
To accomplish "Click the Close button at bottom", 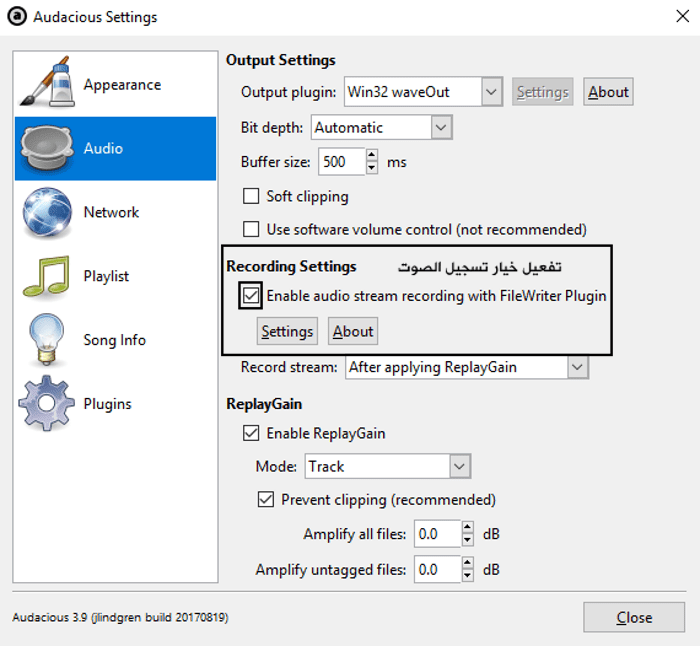I will click(634, 617).
